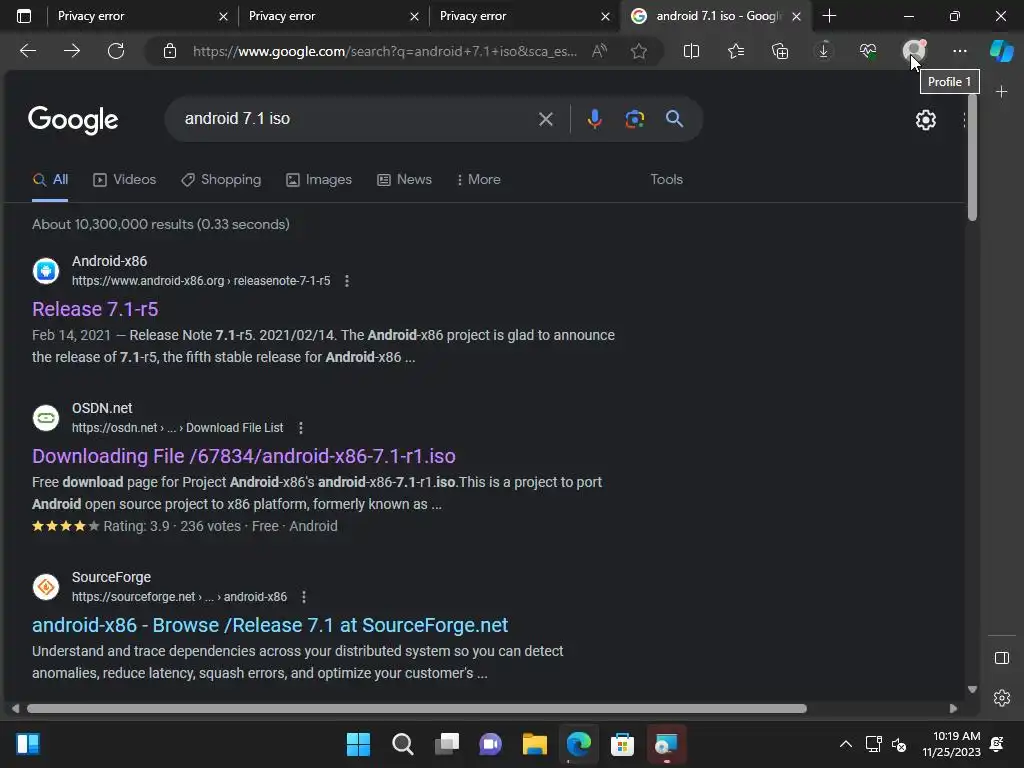Open taskbar Search
This screenshot has height=768, width=1024.
coord(402,744)
